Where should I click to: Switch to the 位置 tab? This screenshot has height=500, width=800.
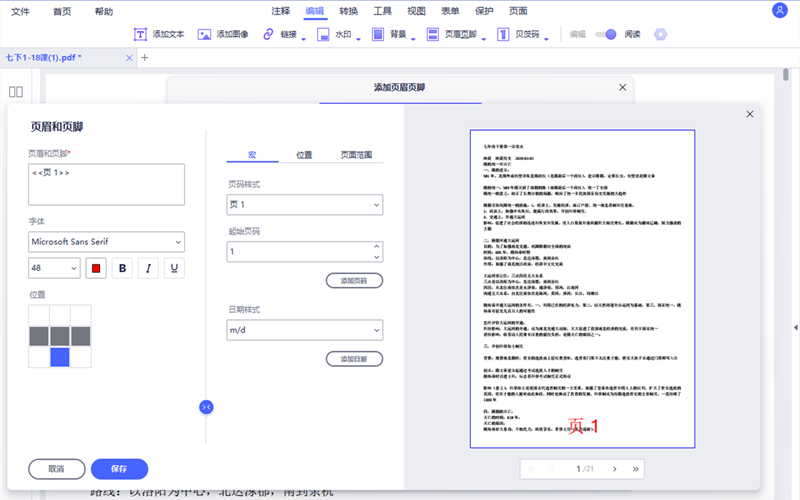click(x=304, y=155)
